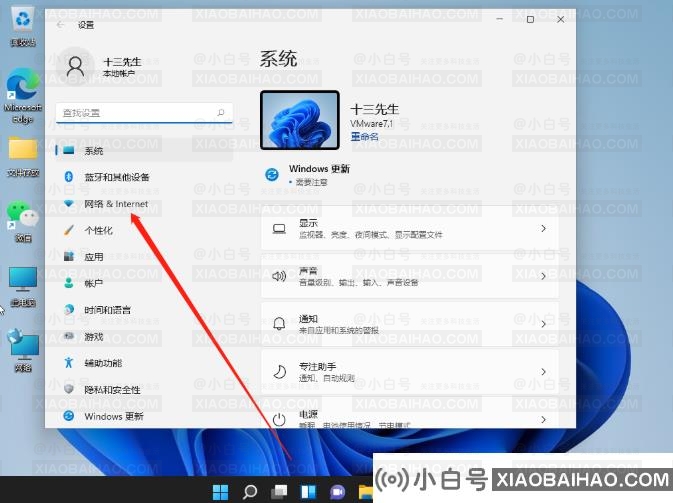The width and height of the screenshot is (673, 503).
Task: Open Task View on taskbar
Action: pyautogui.click(x=279, y=492)
